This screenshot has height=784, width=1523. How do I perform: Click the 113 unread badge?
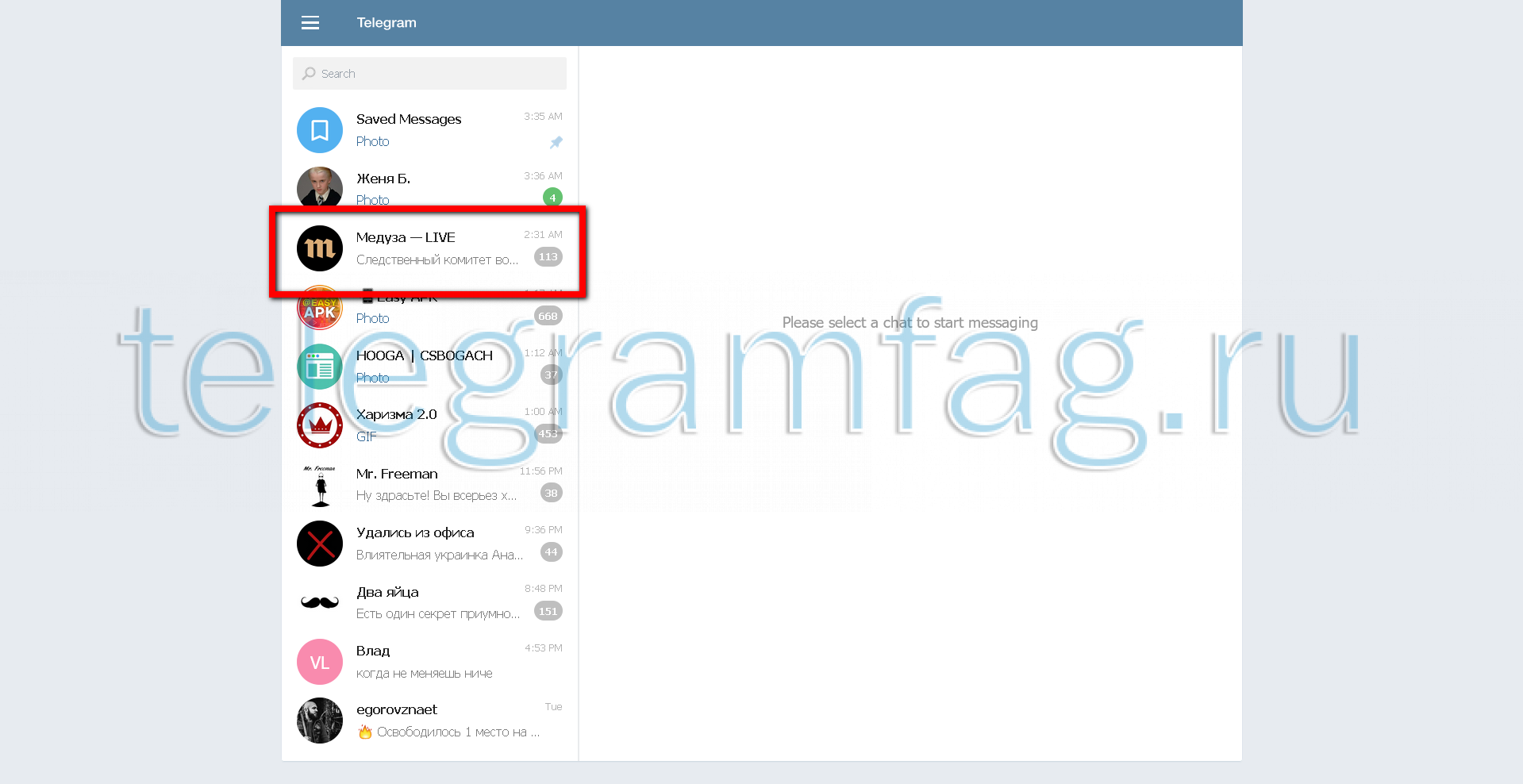548,257
